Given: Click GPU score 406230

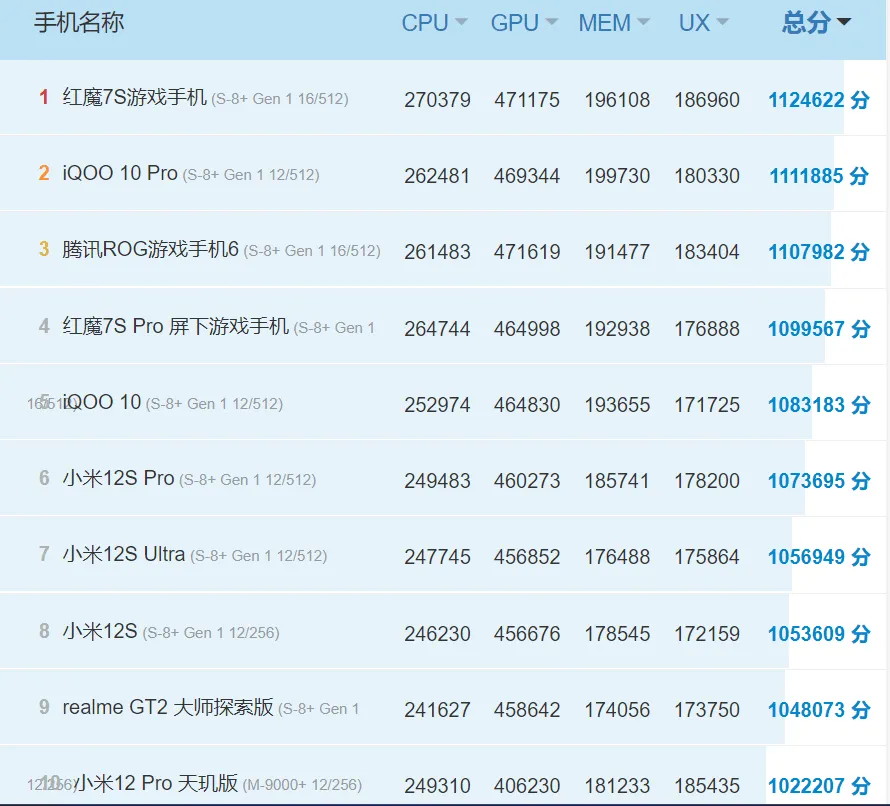Looking at the screenshot, I should coord(527,786).
